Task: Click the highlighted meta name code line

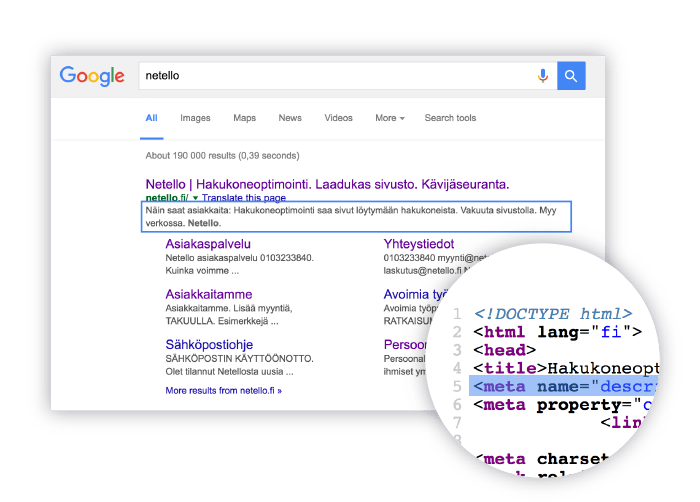Action: pyautogui.click(x=563, y=386)
